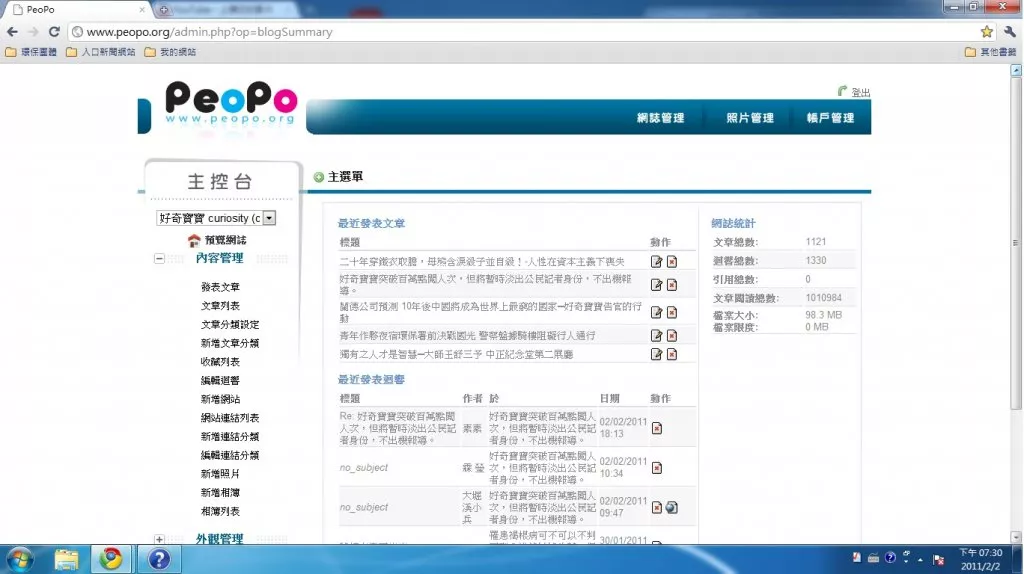Viewport: 1024px width, 574px height.
Task: Switch to the PeoPo browser tab
Action: tap(78, 10)
